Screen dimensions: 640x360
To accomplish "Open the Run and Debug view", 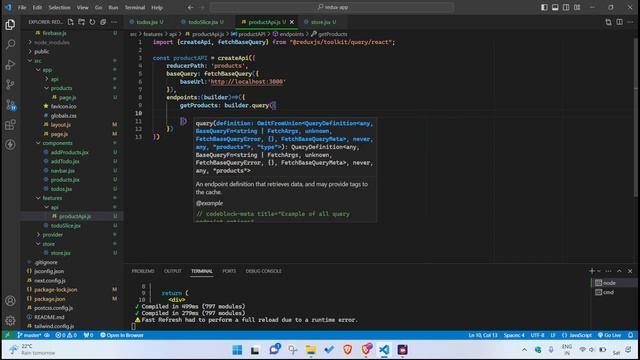I will click(x=10, y=64).
